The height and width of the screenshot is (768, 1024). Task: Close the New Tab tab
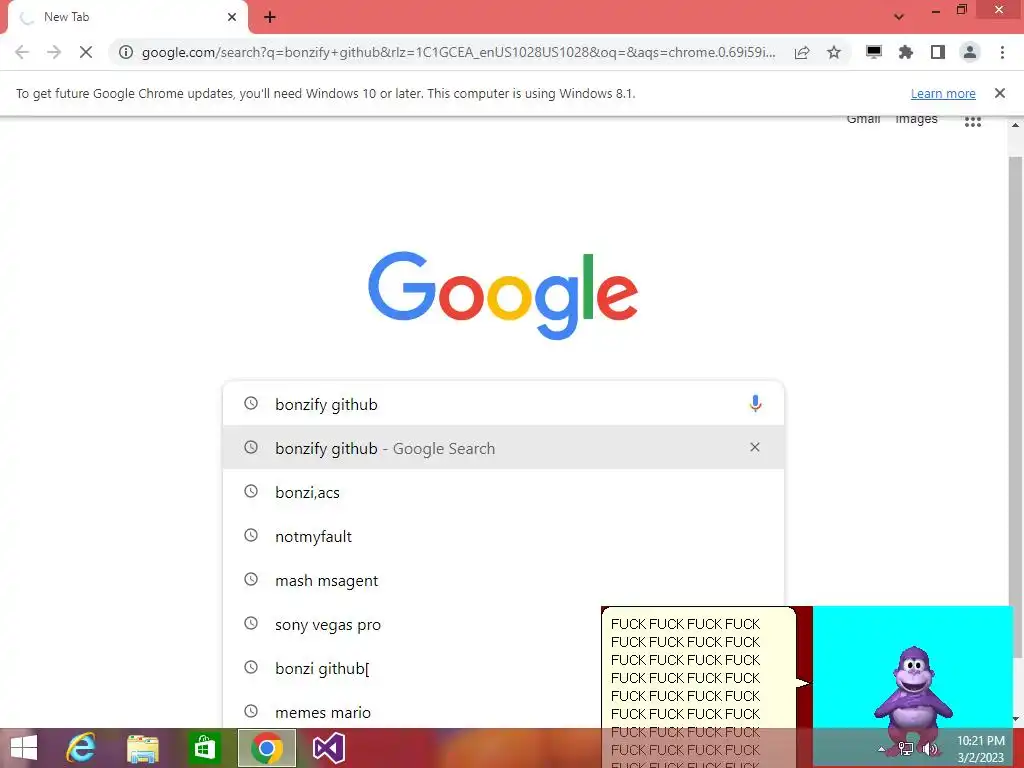(232, 17)
